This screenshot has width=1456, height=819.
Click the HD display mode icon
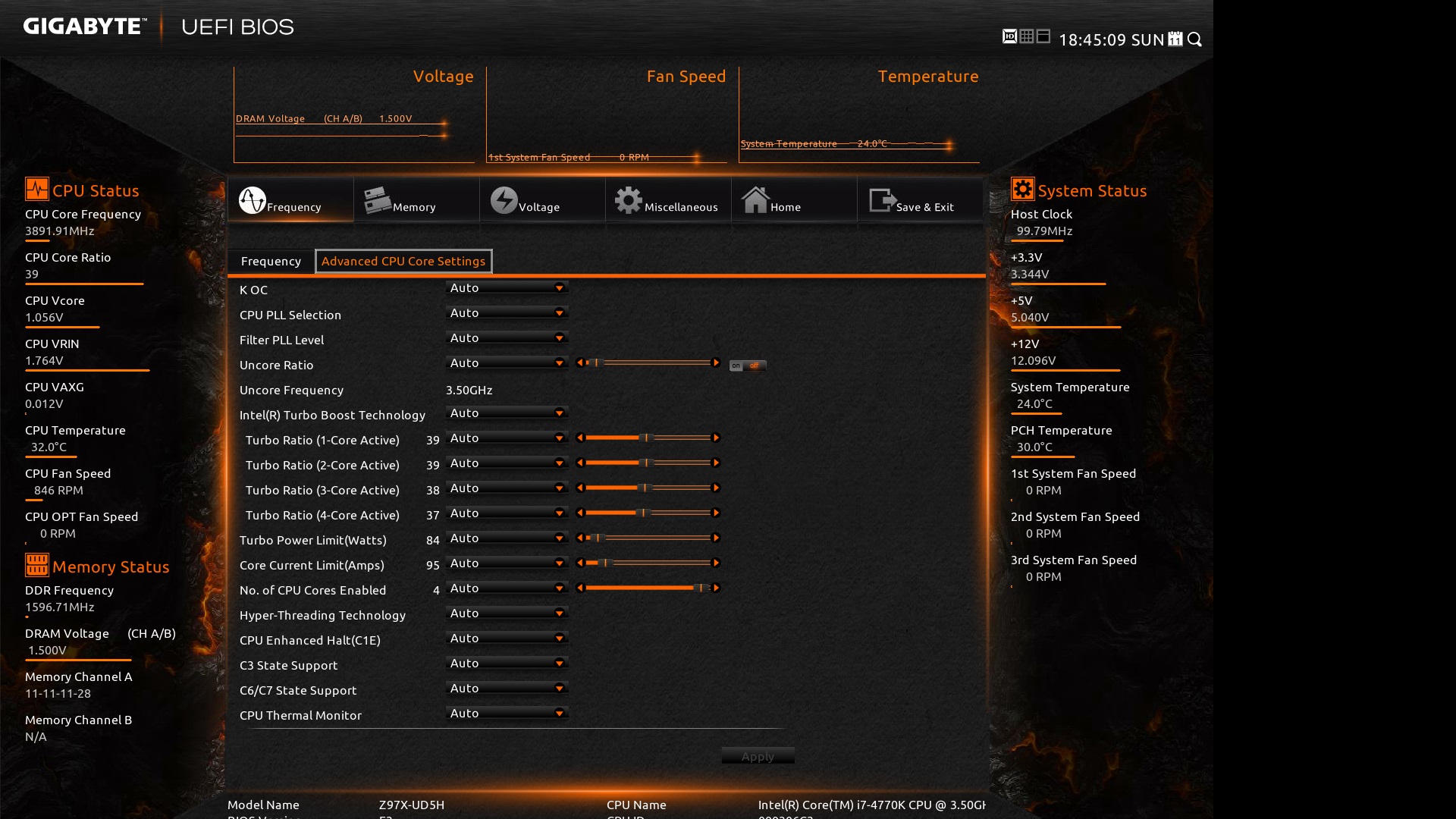1009,36
